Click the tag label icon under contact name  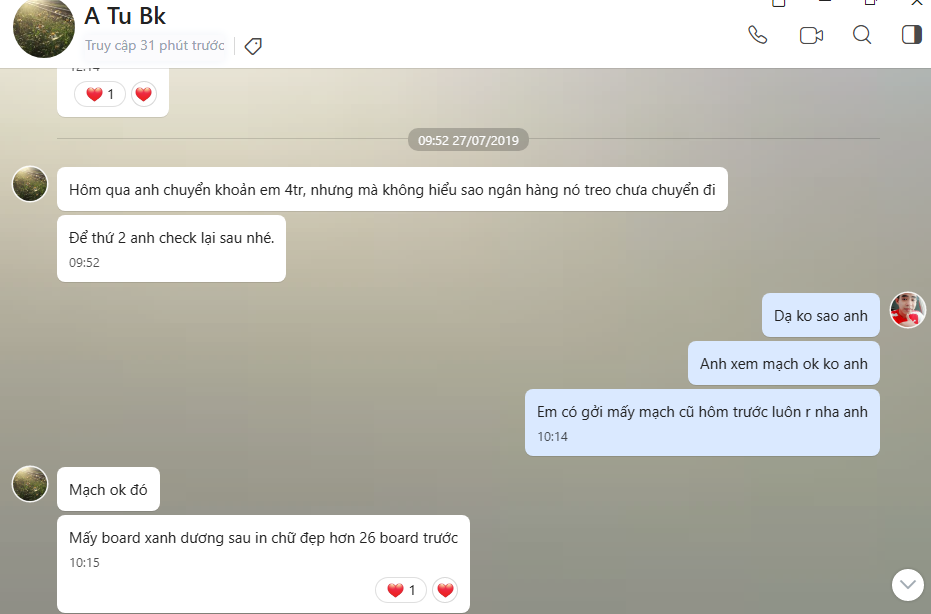(x=253, y=46)
